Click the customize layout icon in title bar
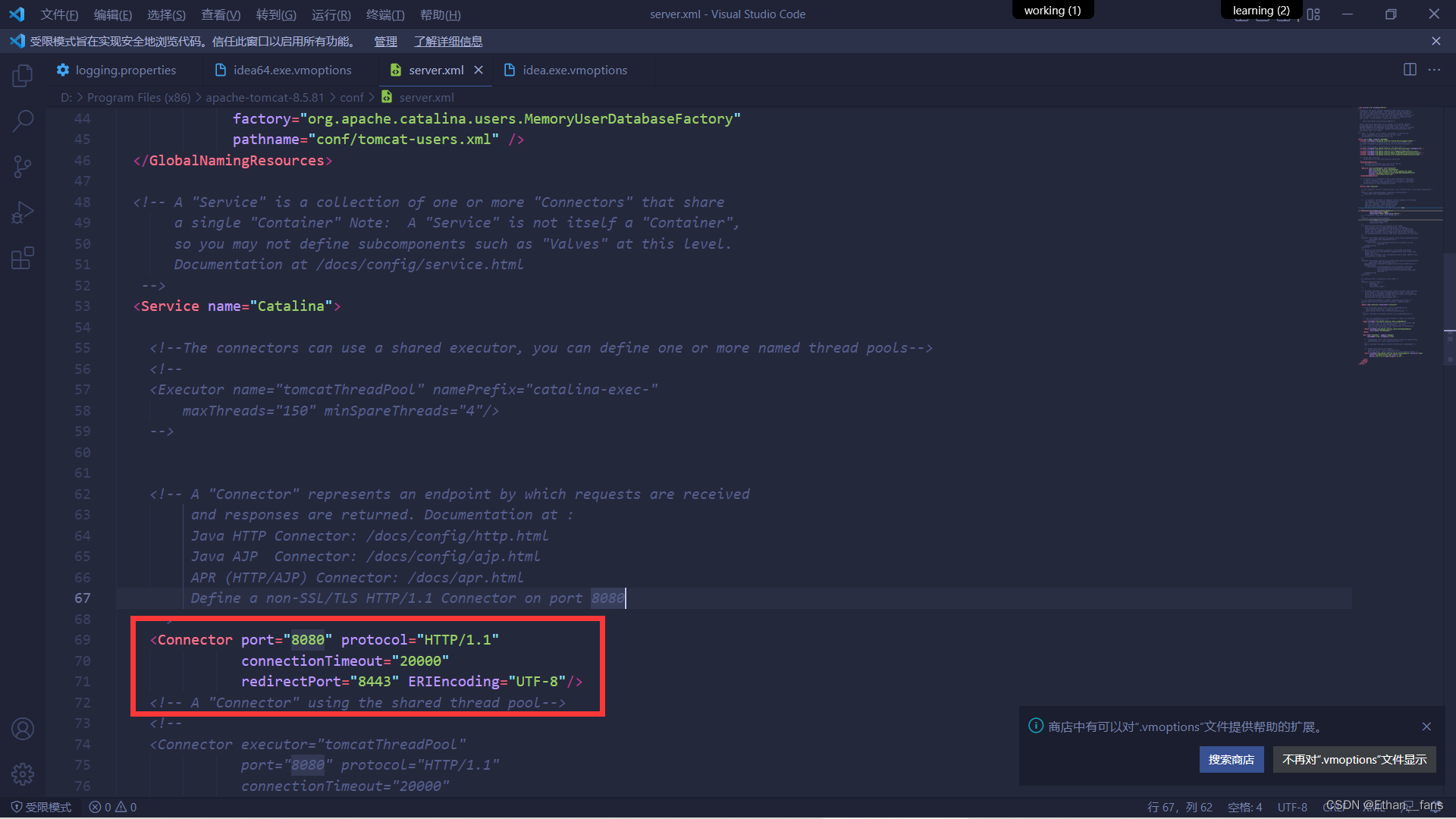The width and height of the screenshot is (1456, 819). coord(1313,14)
